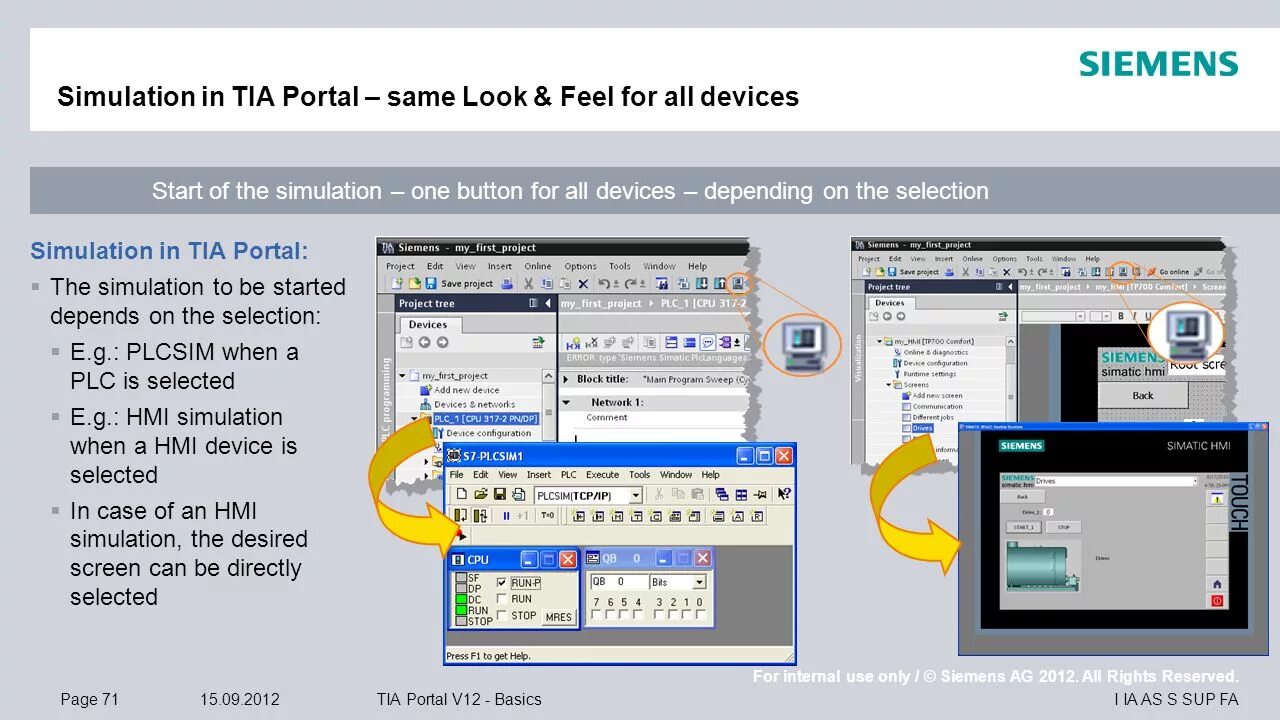Click the Cut scissors icon in left TIA toolbar
The image size is (1280, 720).
[528, 283]
